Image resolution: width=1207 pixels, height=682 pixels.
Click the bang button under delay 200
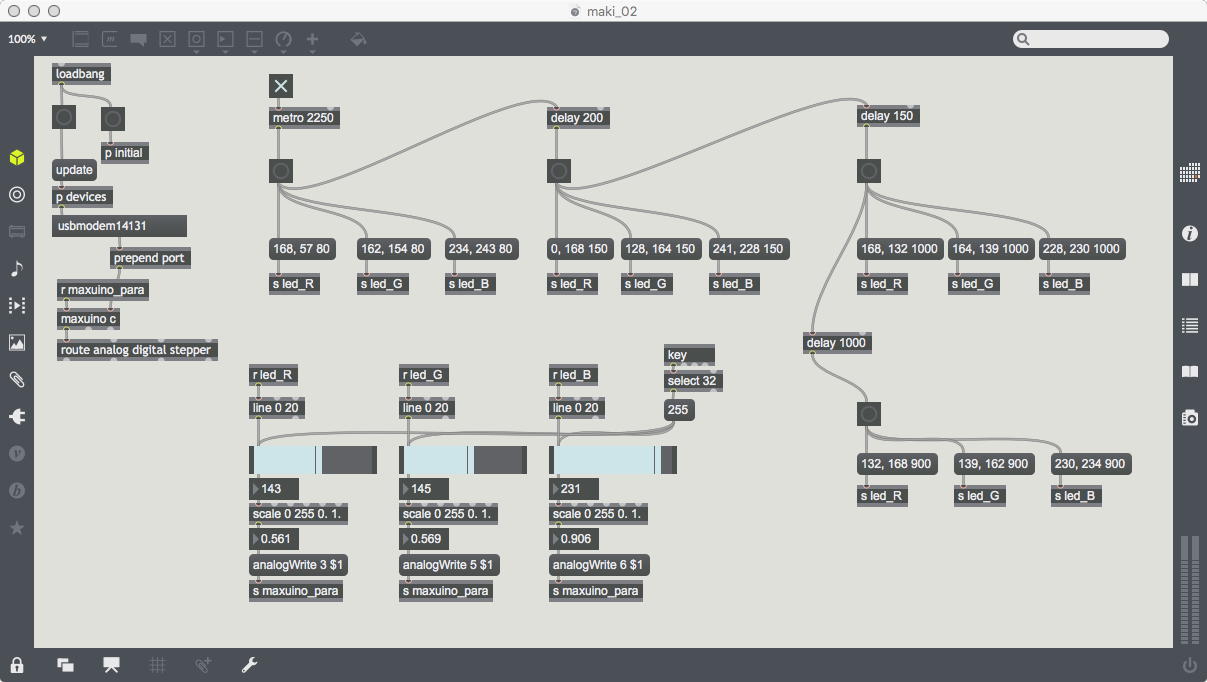(559, 171)
